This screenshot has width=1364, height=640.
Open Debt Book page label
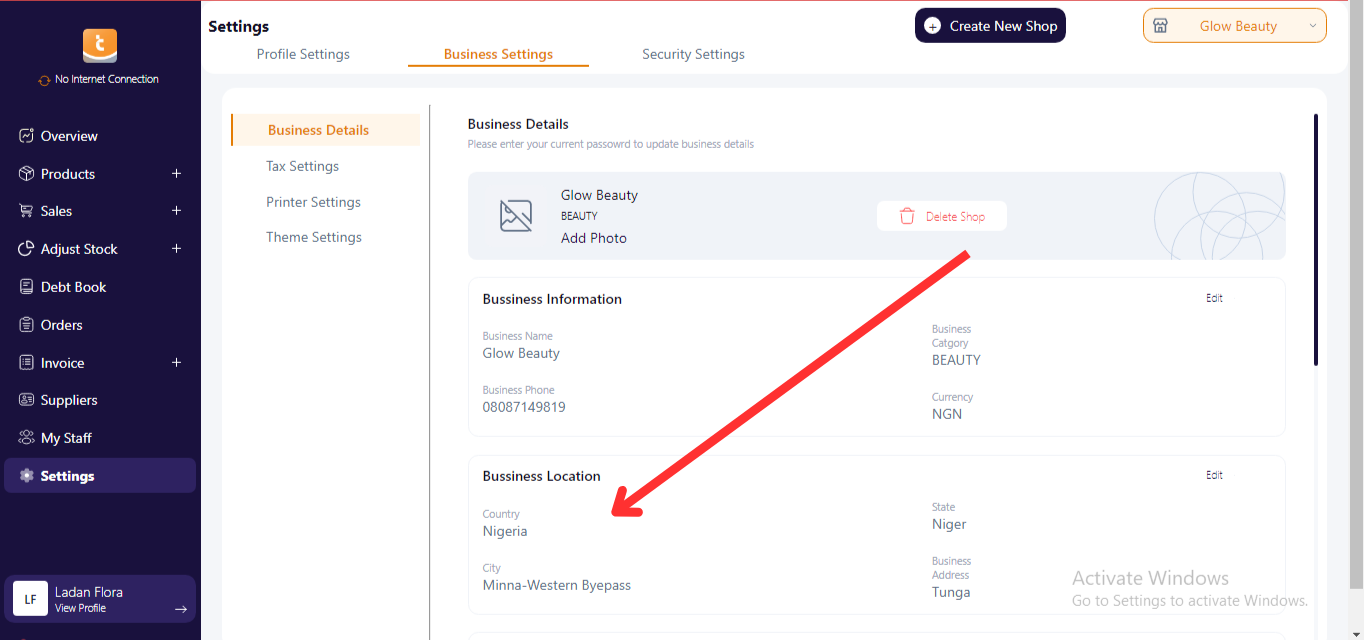coord(73,287)
